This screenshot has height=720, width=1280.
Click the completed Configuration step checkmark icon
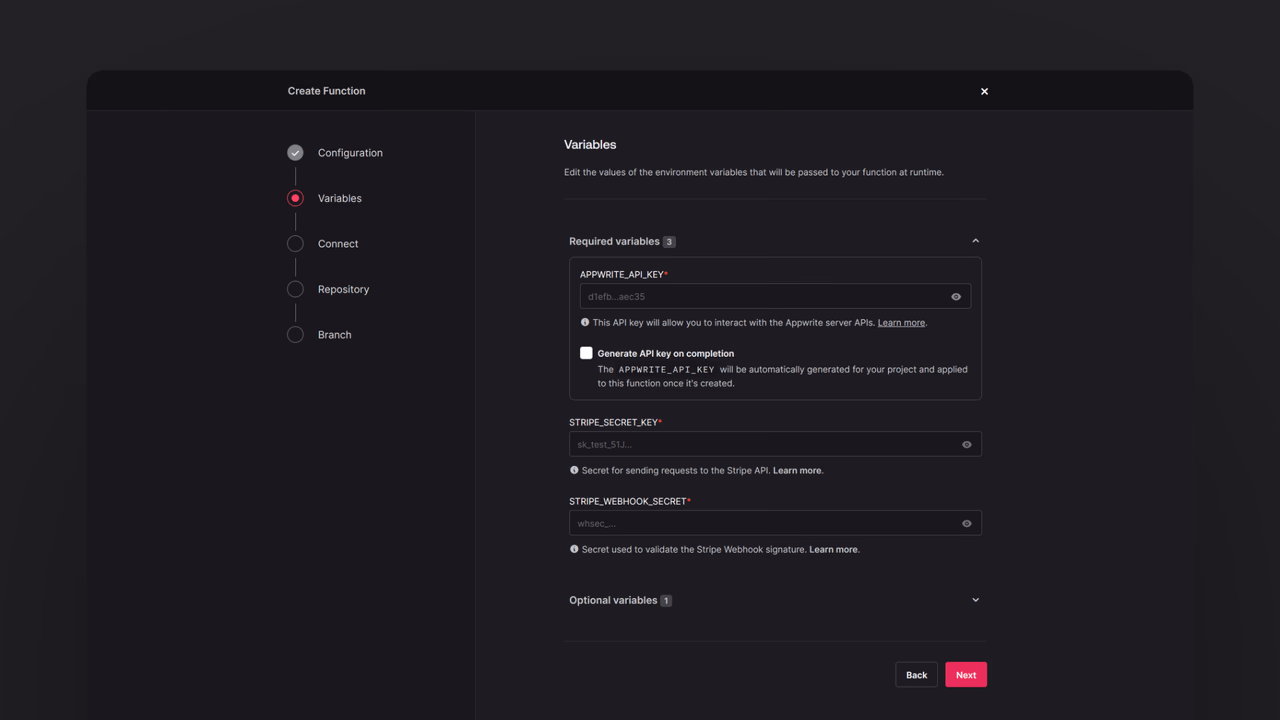[x=295, y=153]
